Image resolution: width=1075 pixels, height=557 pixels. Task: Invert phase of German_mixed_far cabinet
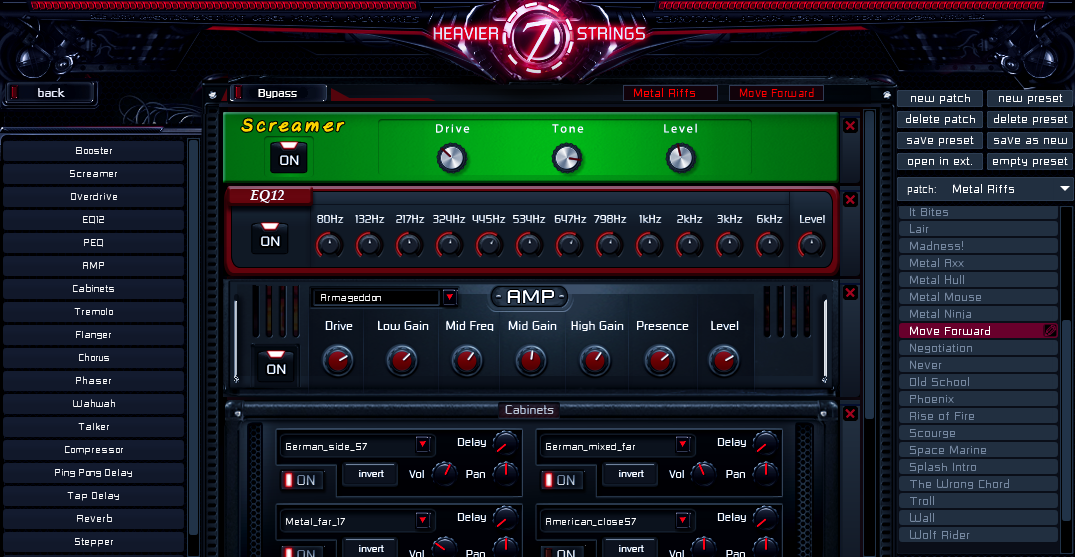point(631,474)
